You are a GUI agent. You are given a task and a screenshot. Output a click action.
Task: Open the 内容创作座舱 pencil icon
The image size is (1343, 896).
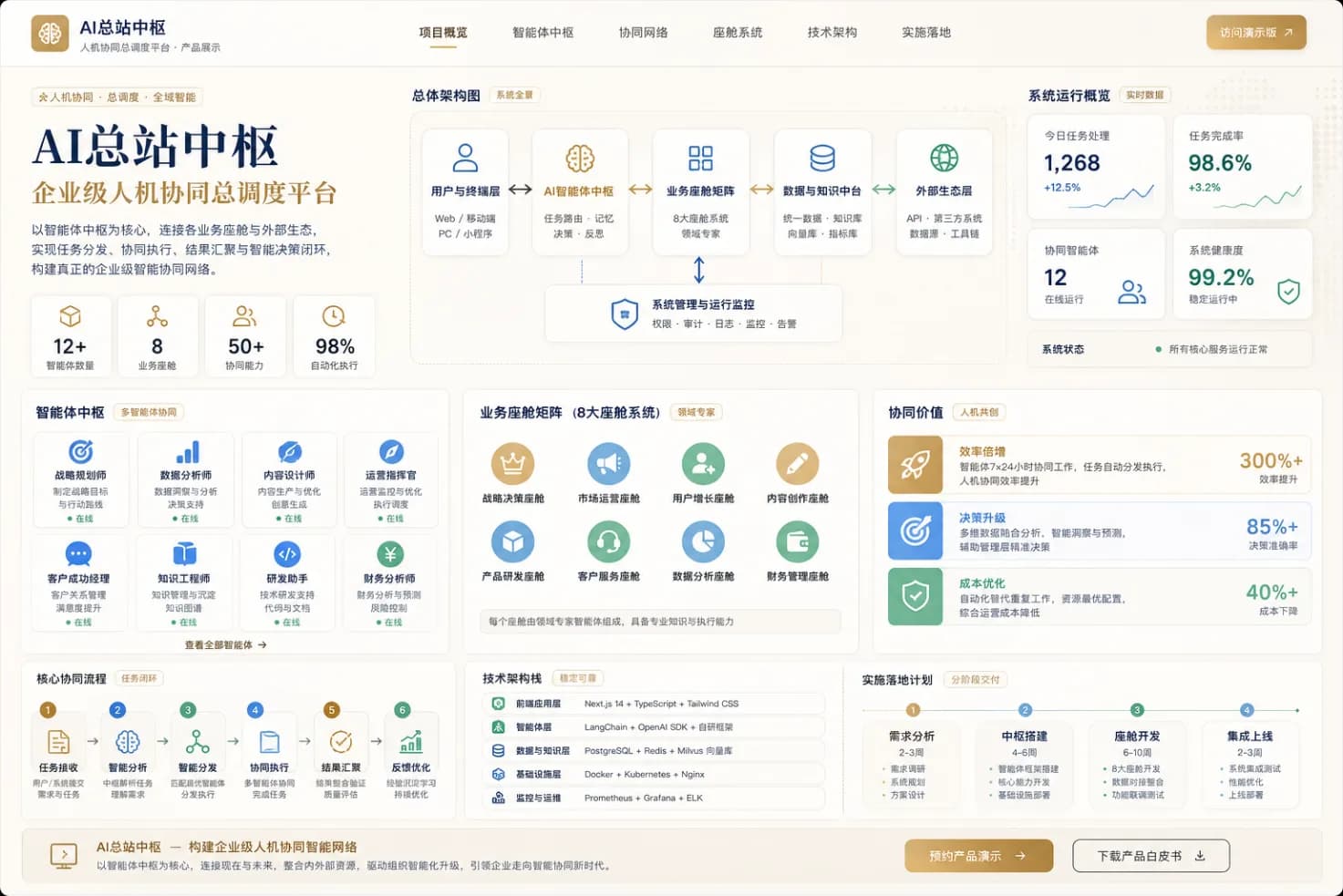point(797,464)
